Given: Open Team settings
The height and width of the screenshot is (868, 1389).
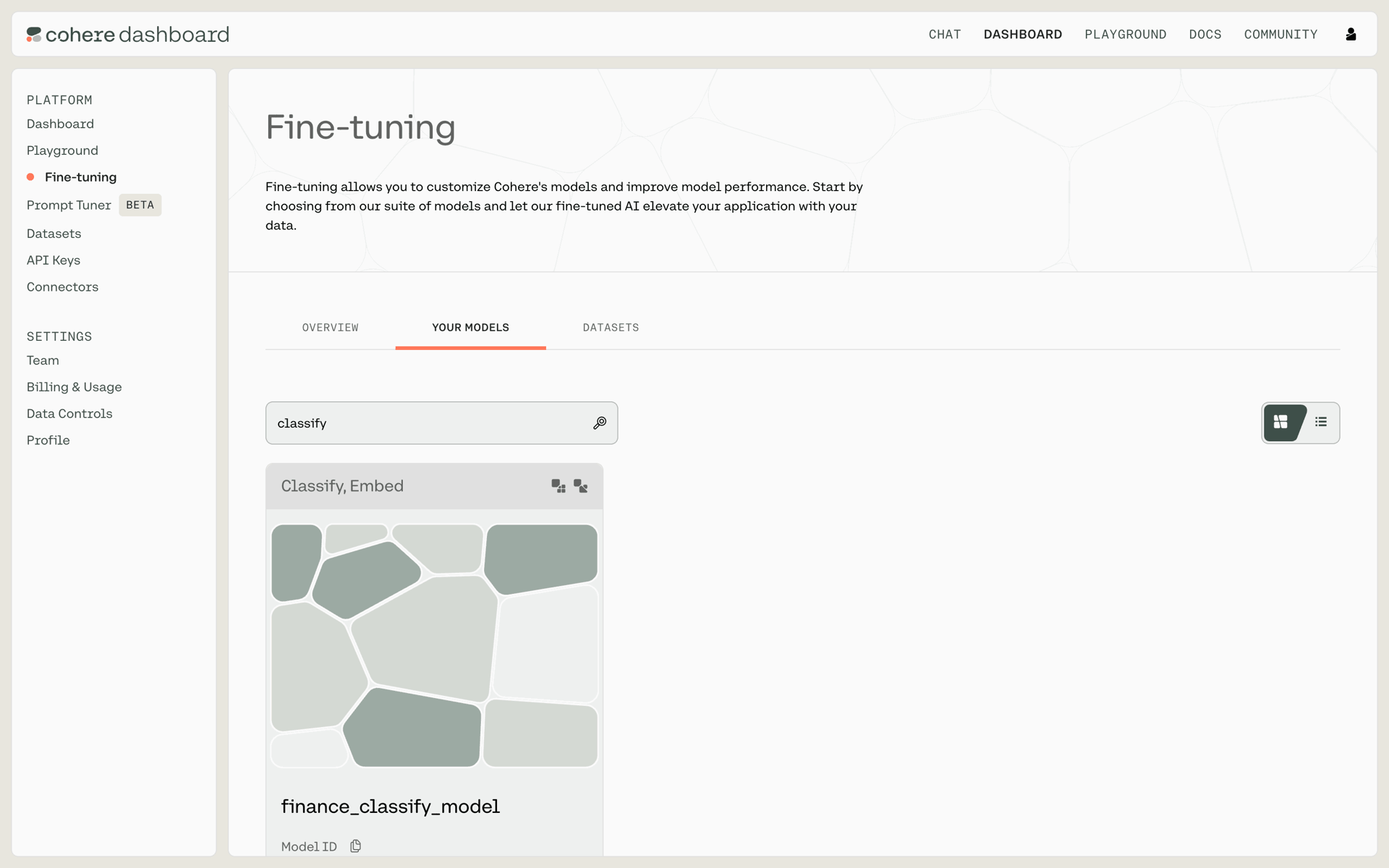Looking at the screenshot, I should click(x=43, y=360).
